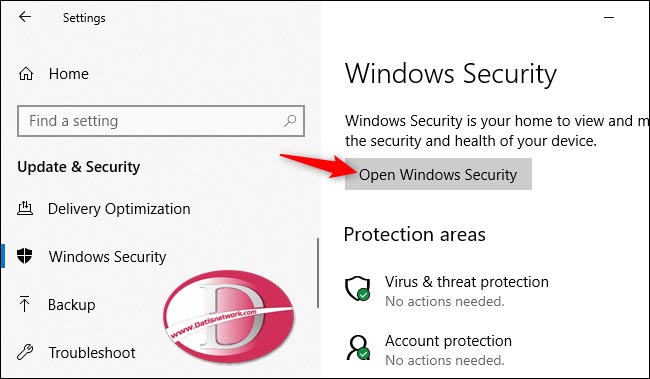Click the Windows Security shield icon in sidebar
The width and height of the screenshot is (650, 379).
pyautogui.click(x=25, y=256)
